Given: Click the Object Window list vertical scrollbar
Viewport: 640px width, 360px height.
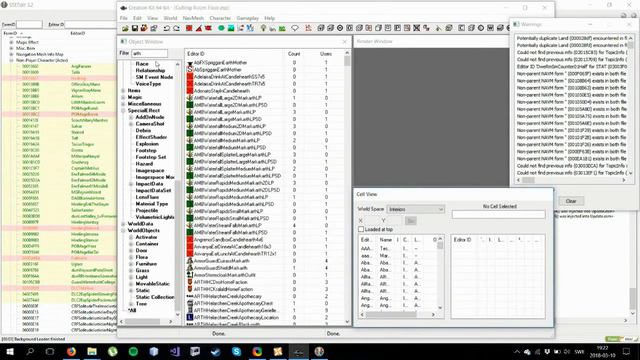Looking at the screenshot, I should tap(347, 187).
